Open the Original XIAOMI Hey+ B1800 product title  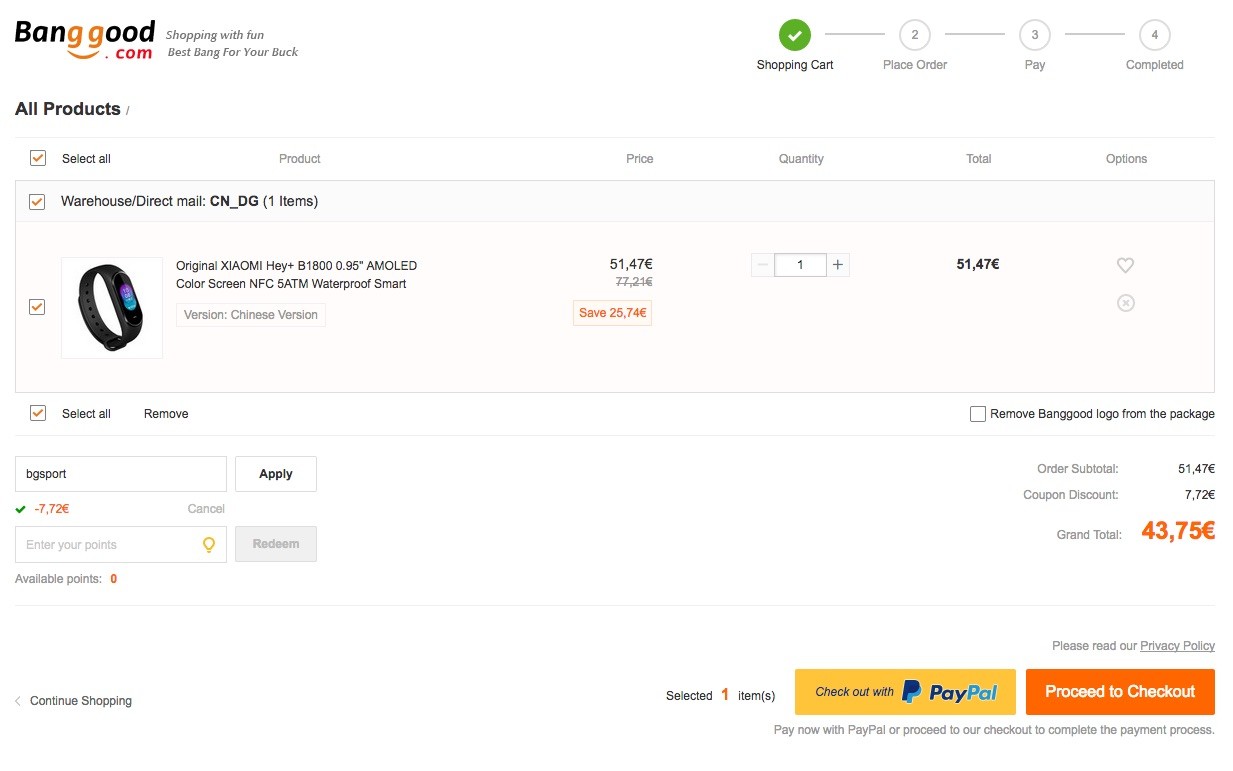(296, 274)
